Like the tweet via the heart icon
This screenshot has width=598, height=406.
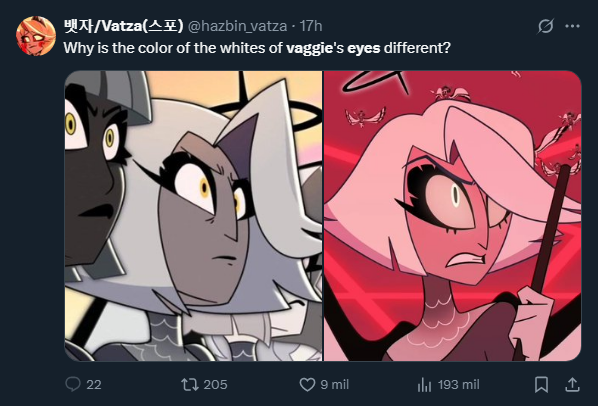click(307, 384)
